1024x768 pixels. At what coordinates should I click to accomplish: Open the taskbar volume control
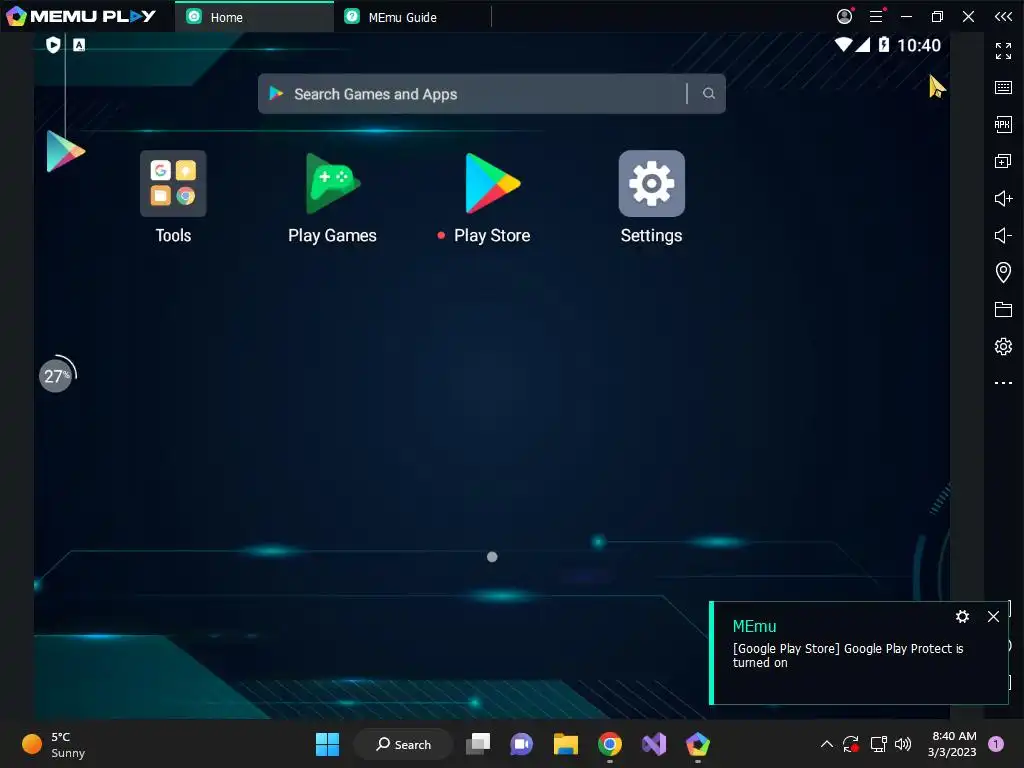[903, 744]
